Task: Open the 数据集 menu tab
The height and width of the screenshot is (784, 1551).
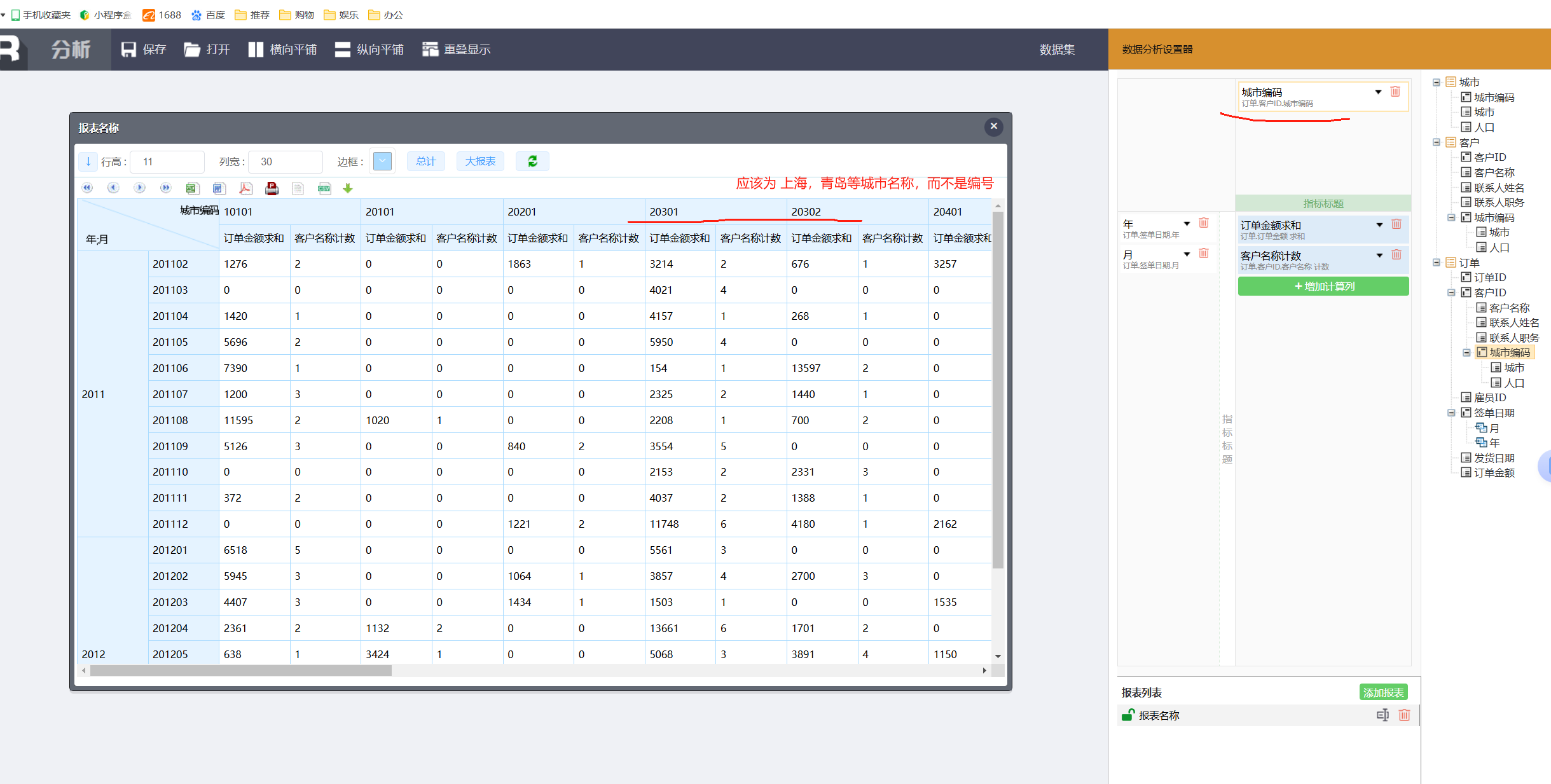Action: (x=1057, y=50)
